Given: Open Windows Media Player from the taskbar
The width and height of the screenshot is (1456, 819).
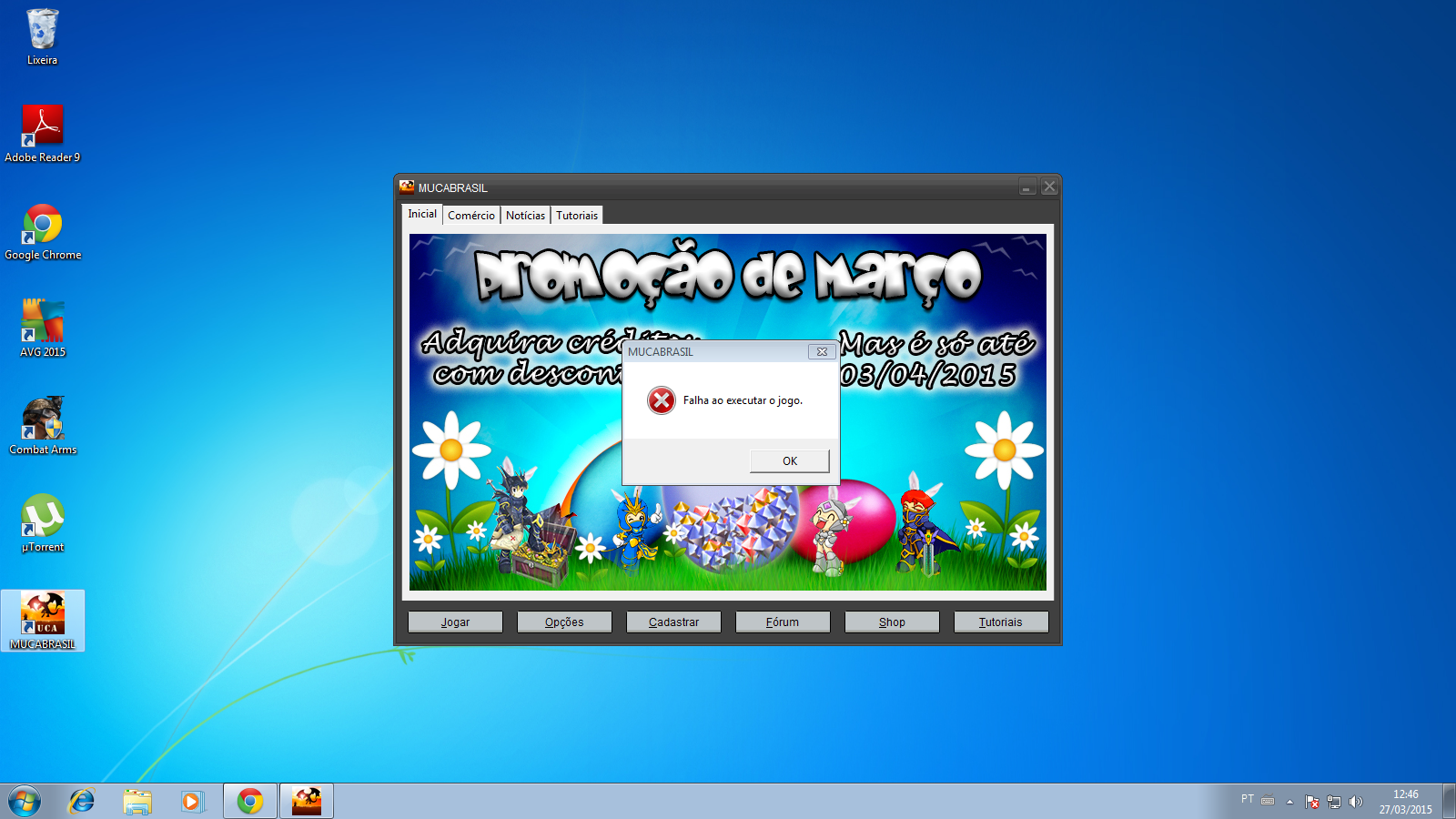Looking at the screenshot, I should pyautogui.click(x=192, y=801).
